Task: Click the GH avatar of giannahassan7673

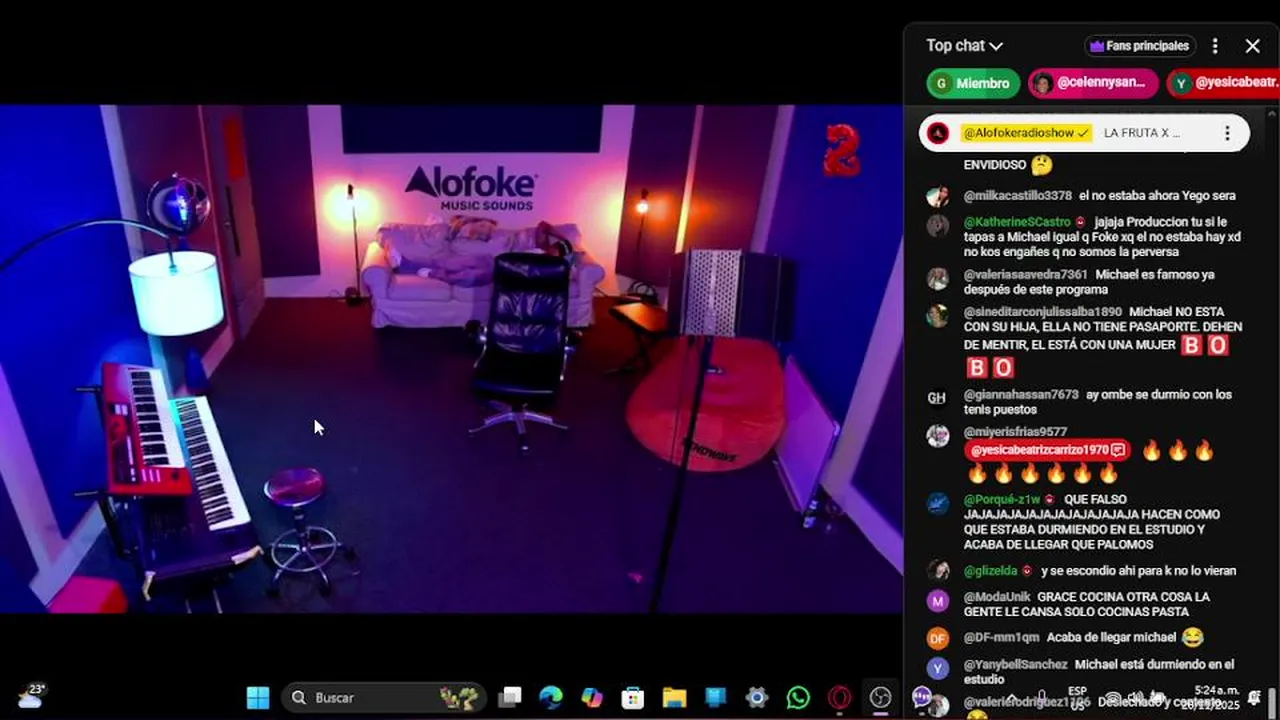Action: coord(937,398)
